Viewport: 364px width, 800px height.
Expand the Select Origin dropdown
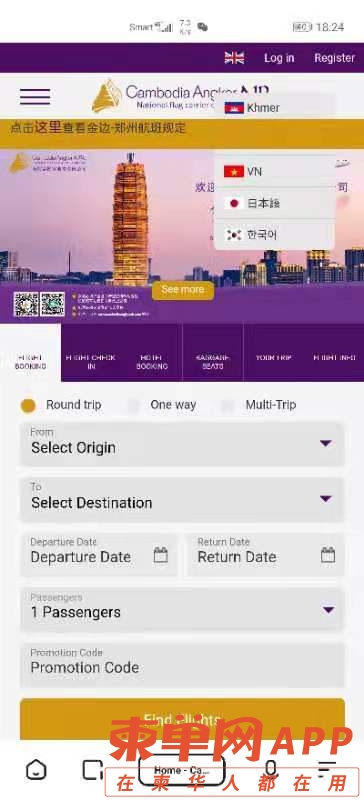182,444
